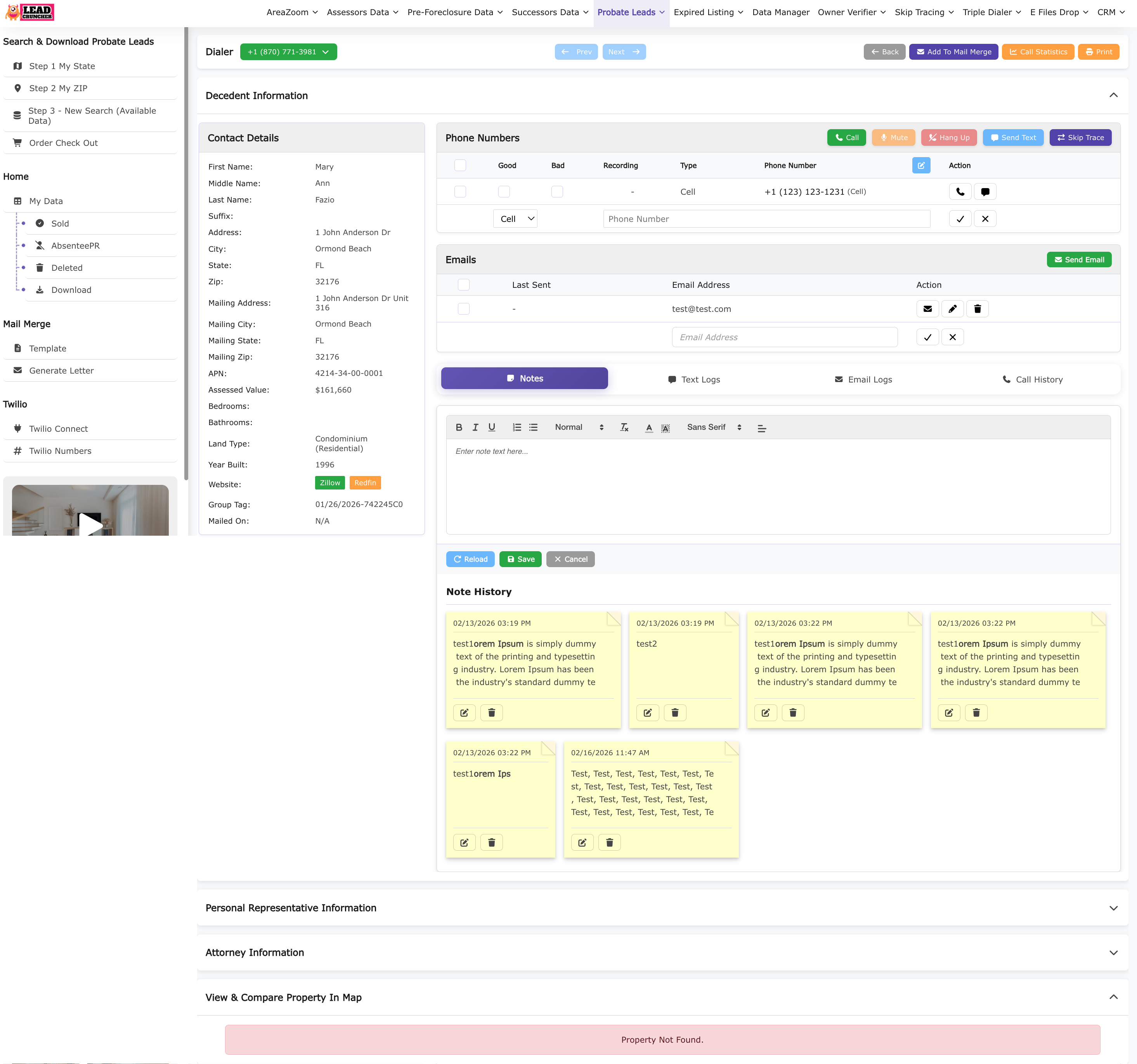
Task: Check the Bad checkbox for the Cell number
Action: pos(557,192)
